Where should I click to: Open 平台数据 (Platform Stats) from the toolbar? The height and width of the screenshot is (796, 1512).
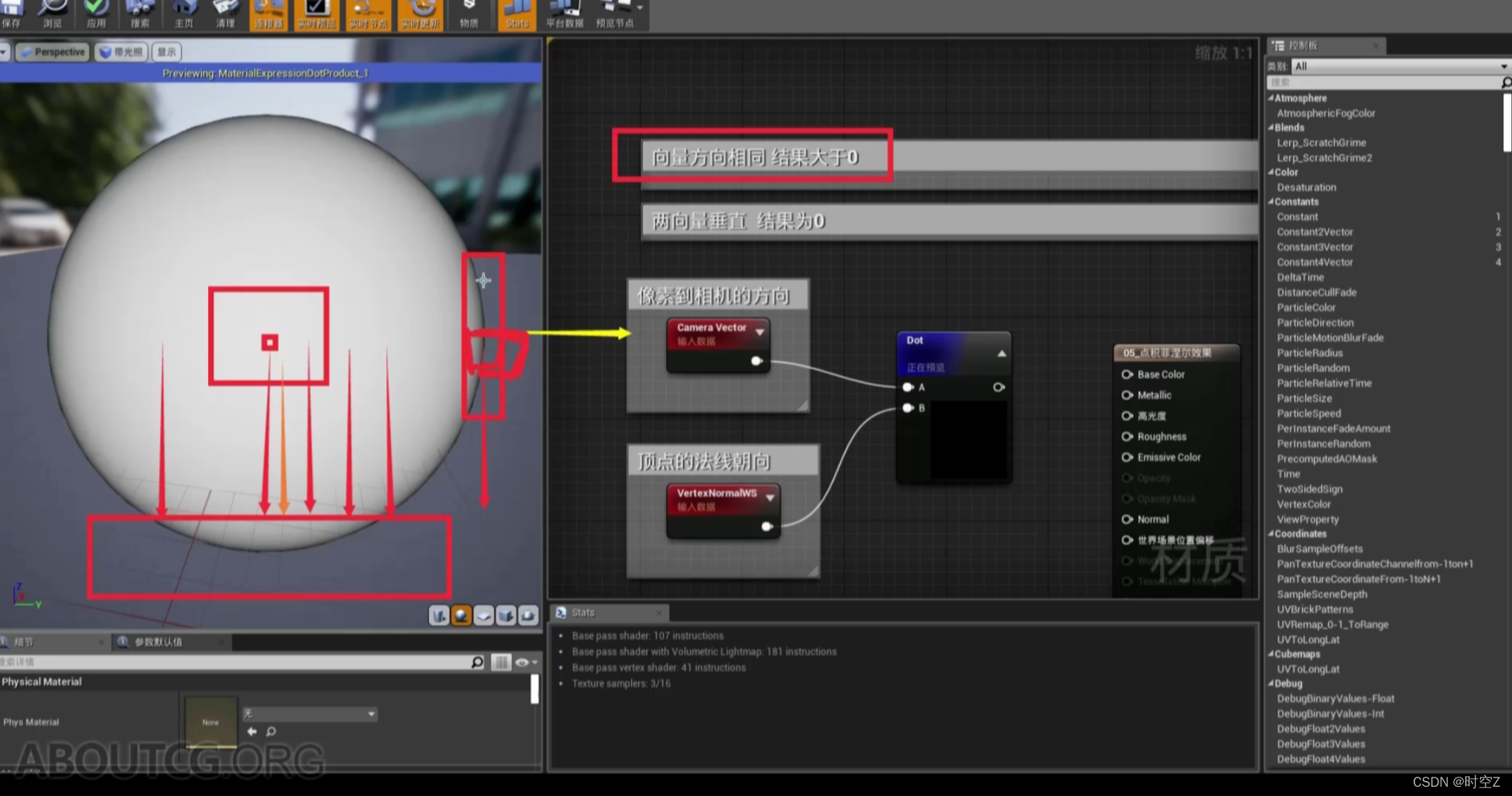[563, 11]
